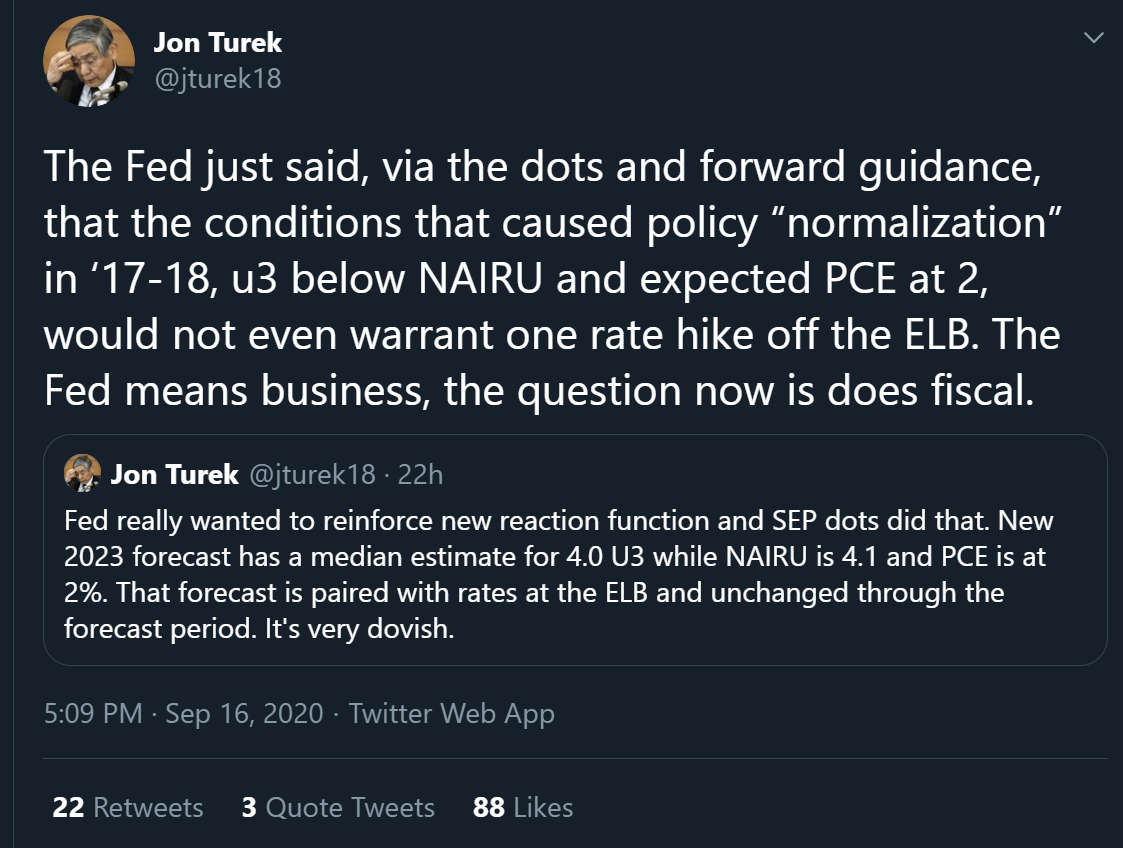
Task: Click the main tweet text about the Fed
Action: click(x=551, y=279)
